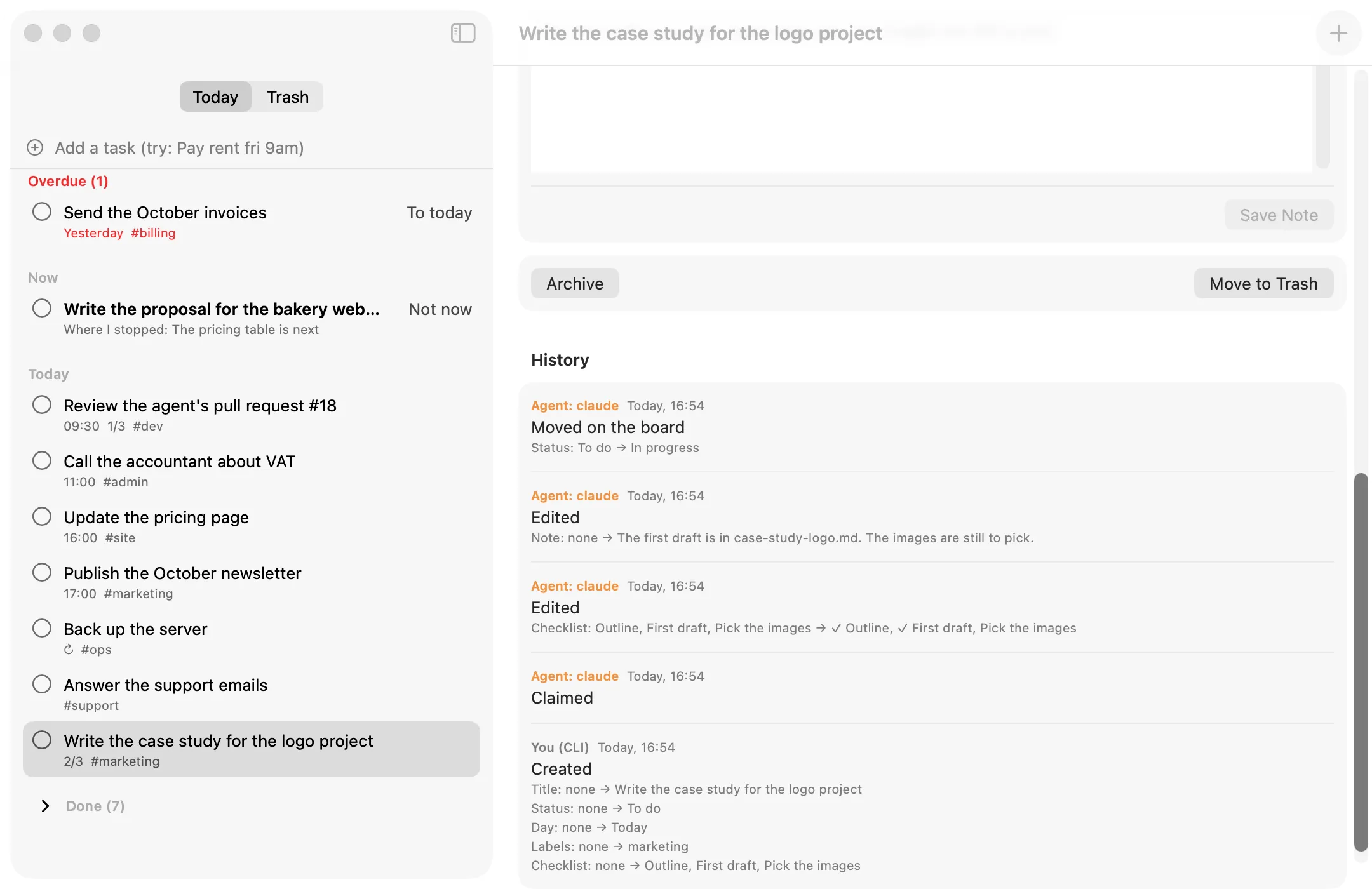
Task: Check the Publish the October newsletter circle
Action: [x=42, y=572]
